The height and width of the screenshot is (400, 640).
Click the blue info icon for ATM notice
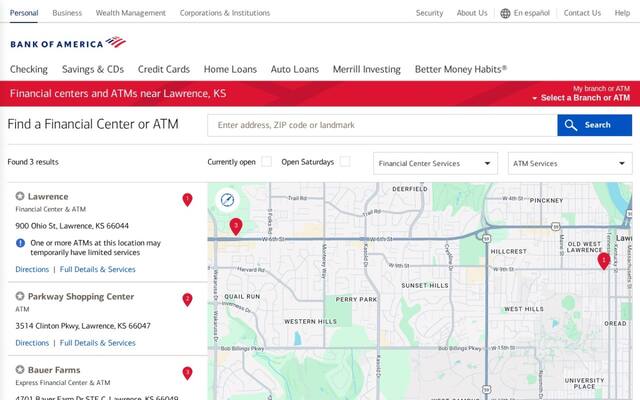point(20,243)
